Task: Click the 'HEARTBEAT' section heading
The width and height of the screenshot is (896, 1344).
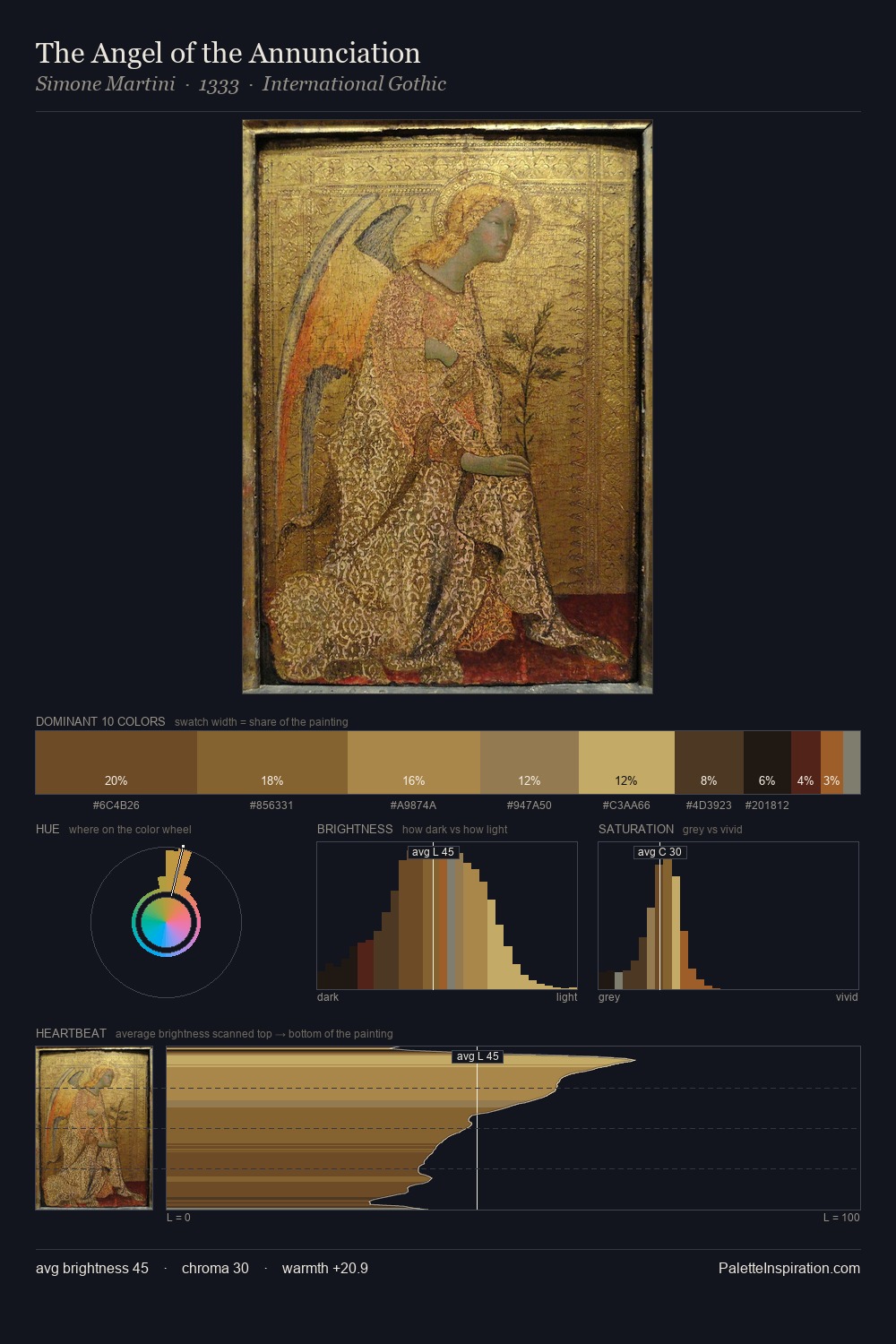Action: coord(71,1033)
